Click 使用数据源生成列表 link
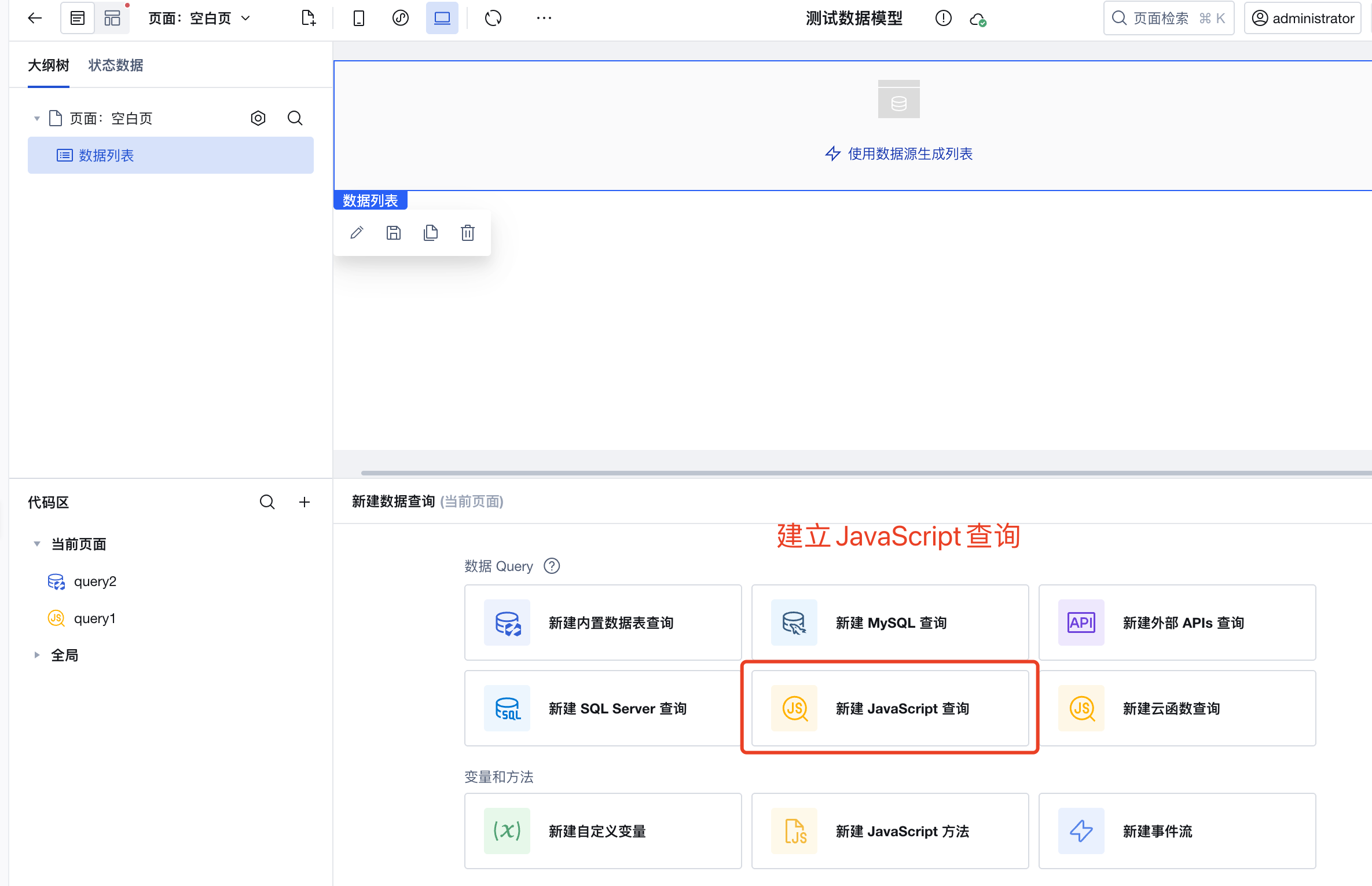1372x886 pixels. [899, 153]
